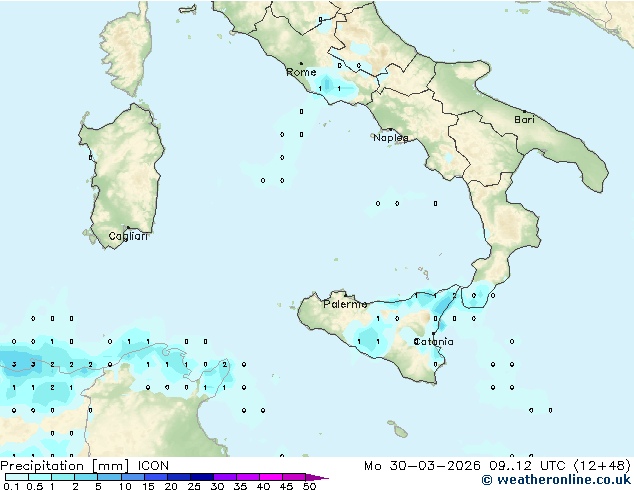This screenshot has width=634, height=490.
Task: Click the forecast date 'Mo 30-03-2026 09..12 UTC'
Action: 465,466
